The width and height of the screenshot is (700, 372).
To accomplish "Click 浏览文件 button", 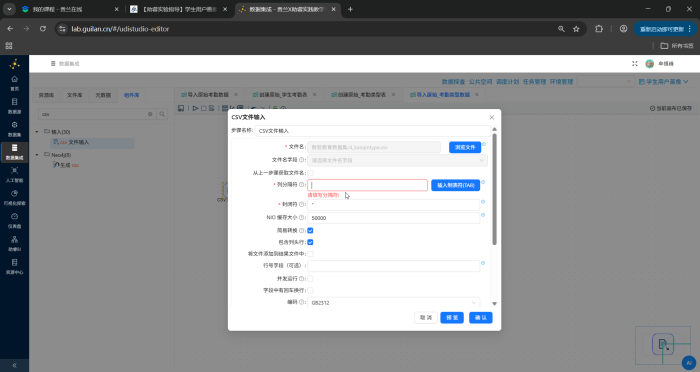I will [x=465, y=147].
